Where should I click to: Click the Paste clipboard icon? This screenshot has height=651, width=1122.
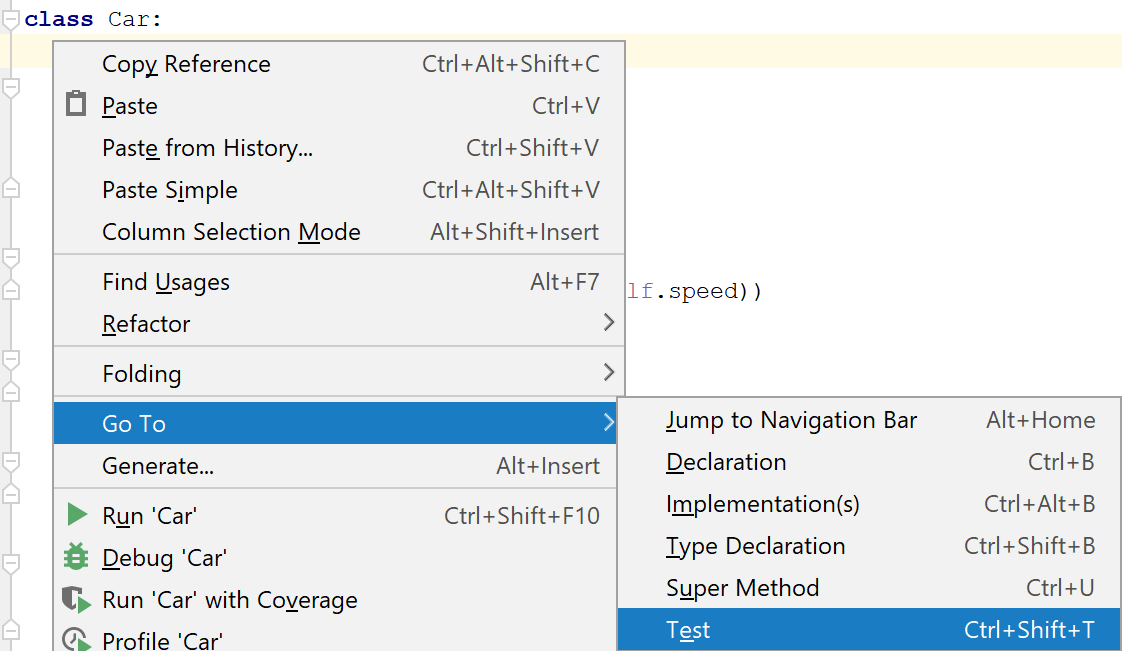tap(76, 104)
